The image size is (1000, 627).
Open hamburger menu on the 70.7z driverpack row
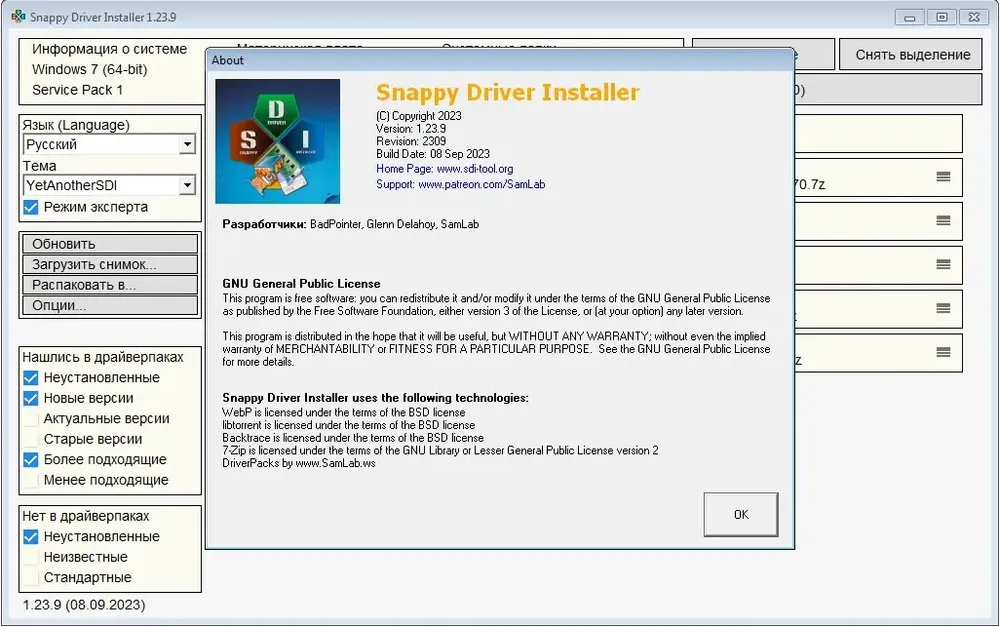click(943, 177)
